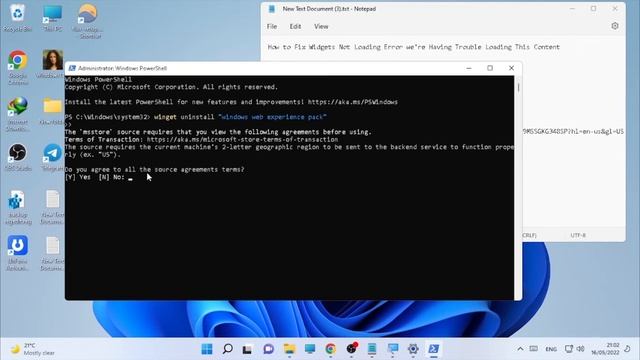Select the lower New Text Document desktop icon
The width and height of the screenshot is (640, 360).
(53, 253)
